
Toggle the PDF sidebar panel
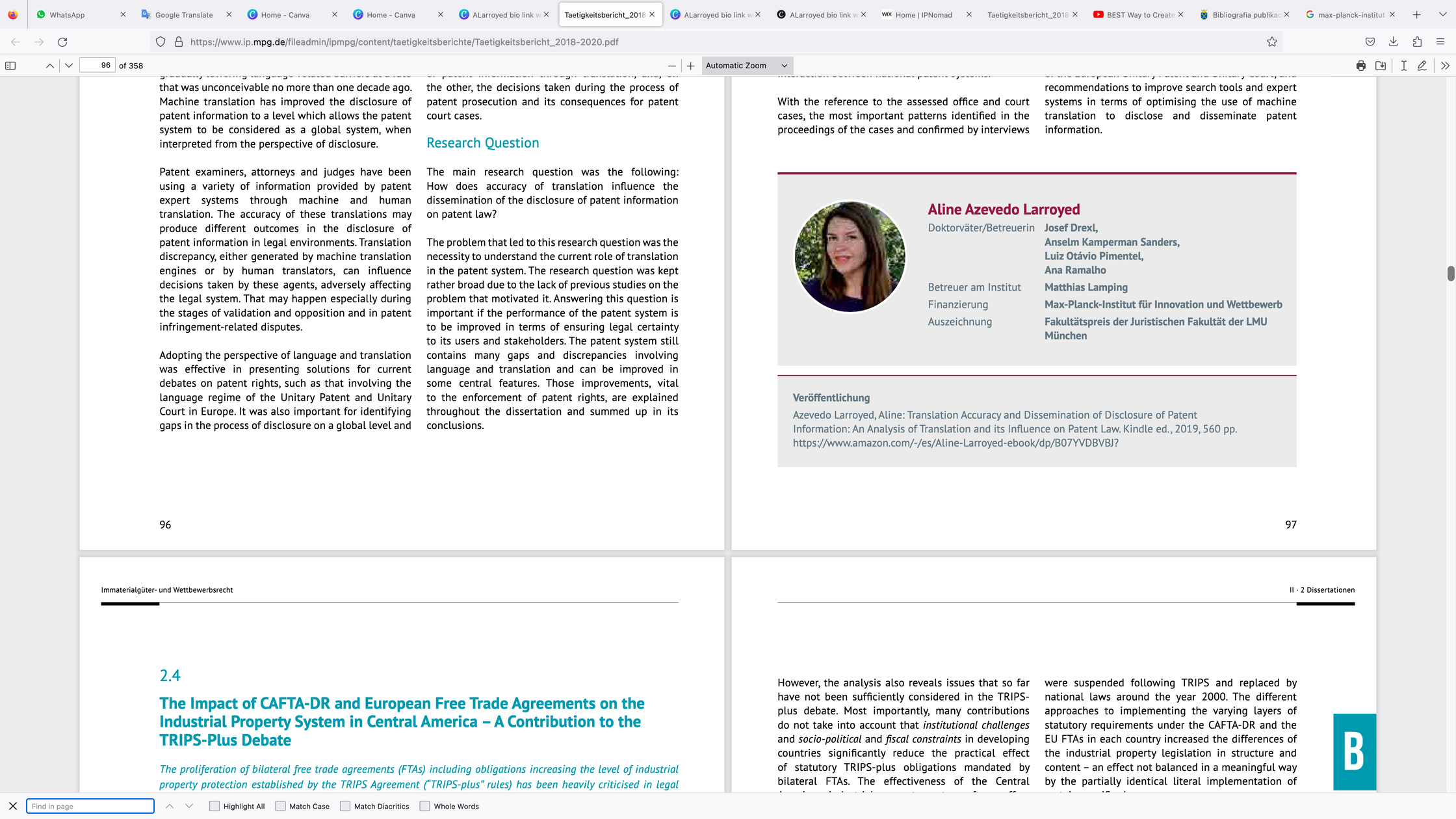(10, 66)
